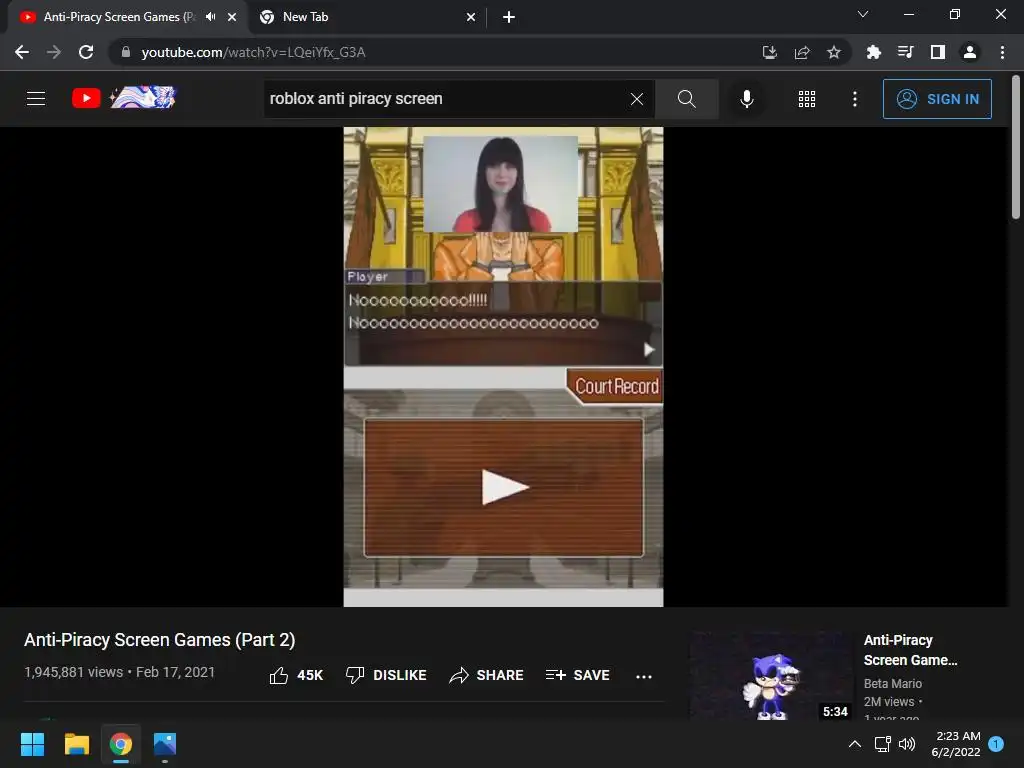
Task: Open more actions menu beside SAVE
Action: (644, 677)
